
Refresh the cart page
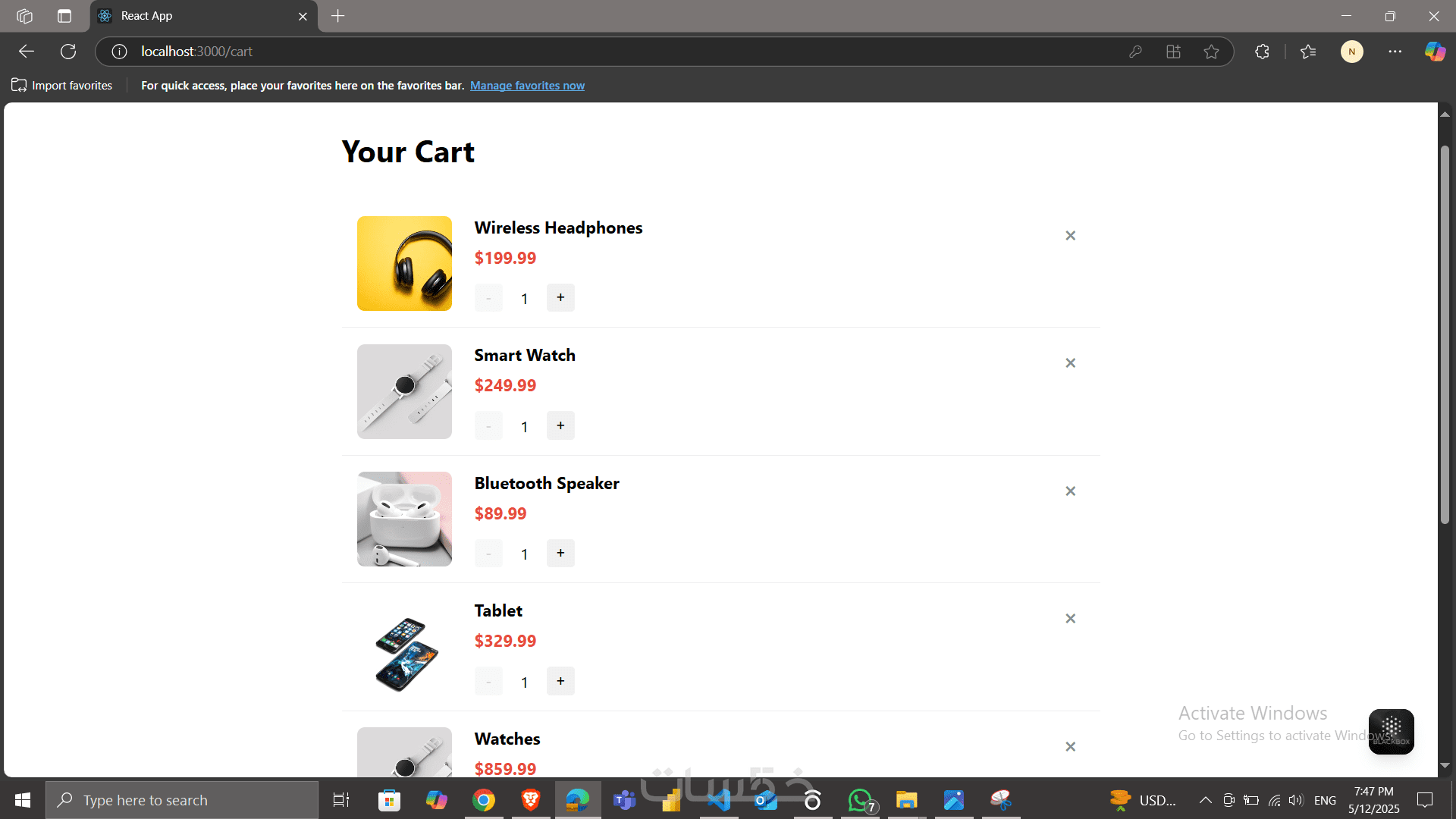point(68,52)
